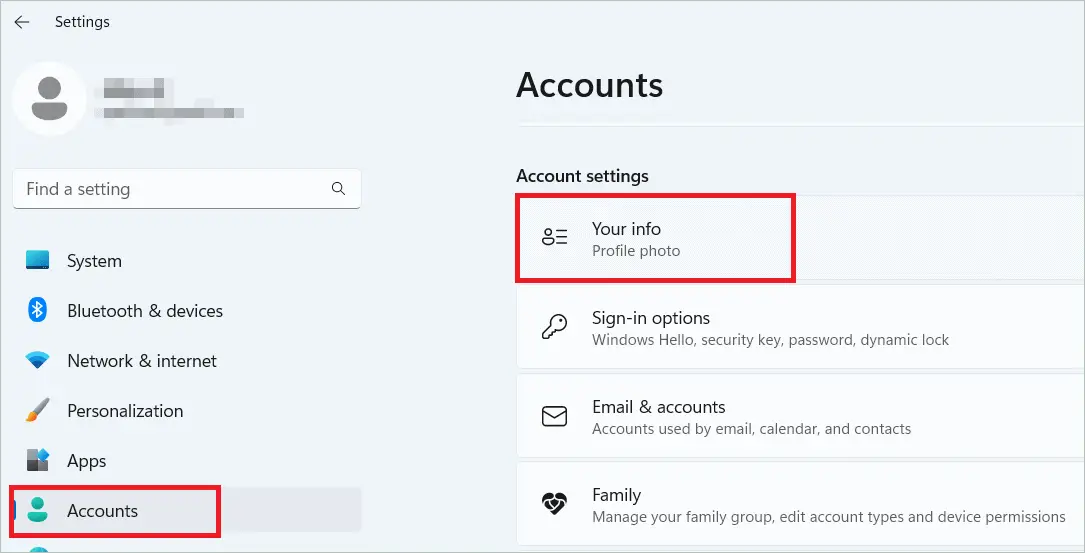Click the Email & accounts envelope icon
This screenshot has height=553, width=1085.
coord(554,416)
